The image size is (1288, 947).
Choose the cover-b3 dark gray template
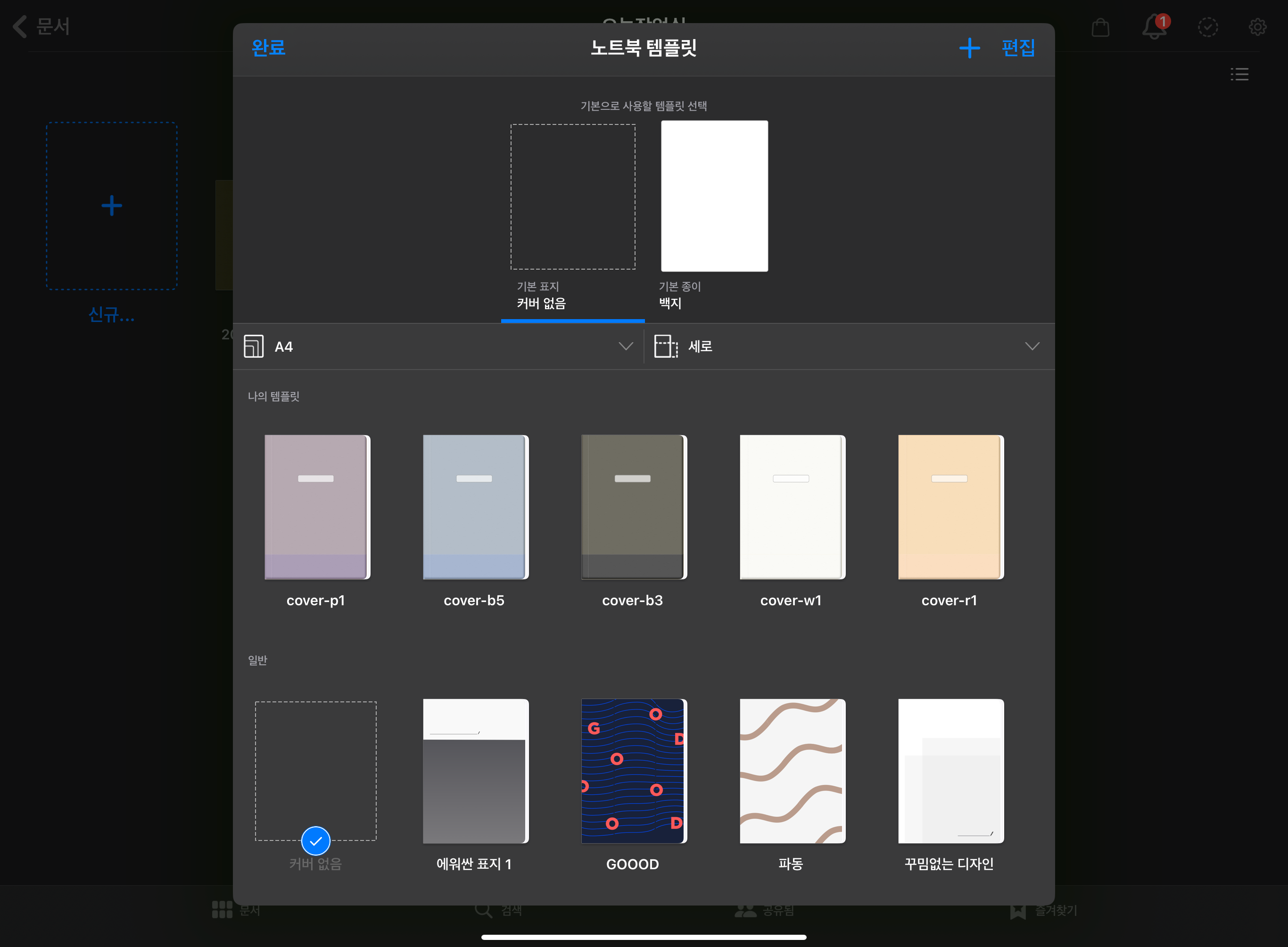634,507
